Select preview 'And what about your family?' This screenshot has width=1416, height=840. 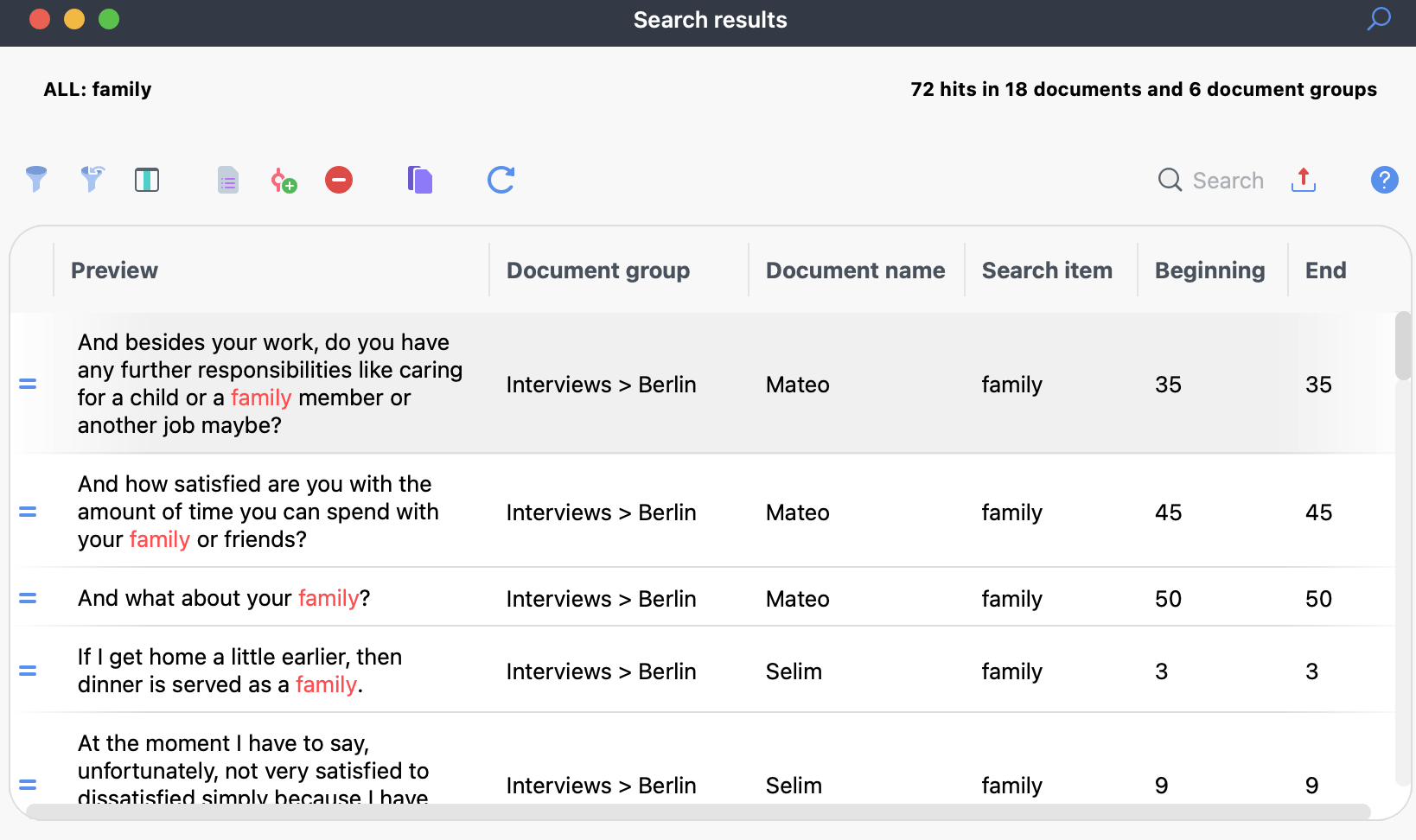(x=224, y=598)
